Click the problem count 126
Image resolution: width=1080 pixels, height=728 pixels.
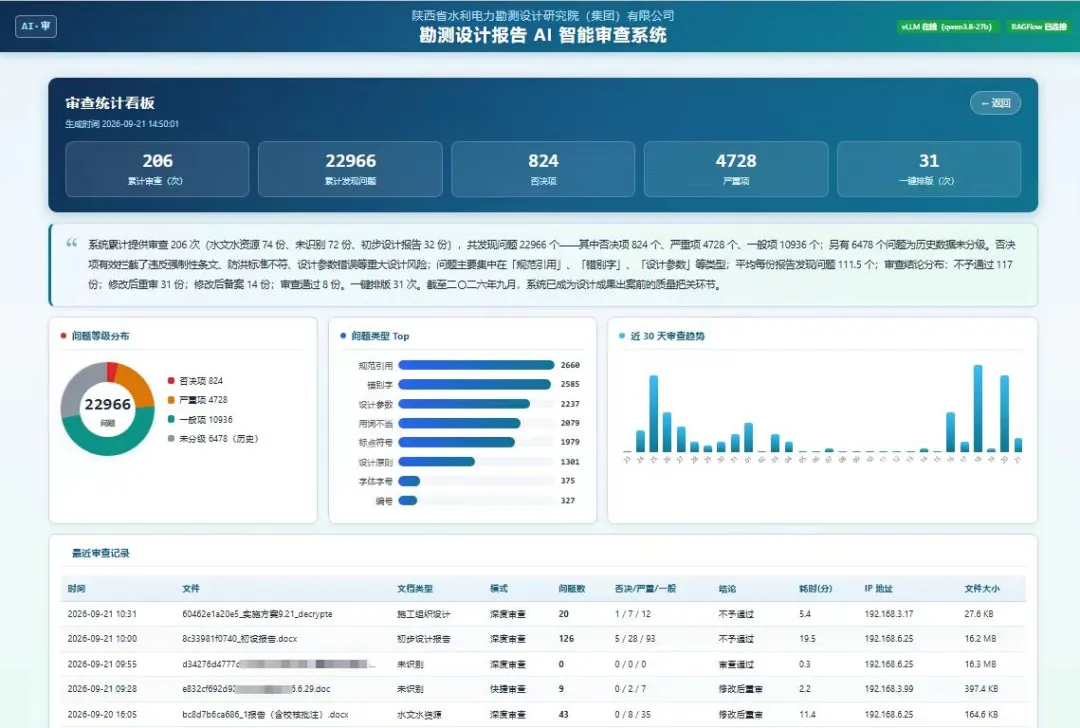click(566, 638)
